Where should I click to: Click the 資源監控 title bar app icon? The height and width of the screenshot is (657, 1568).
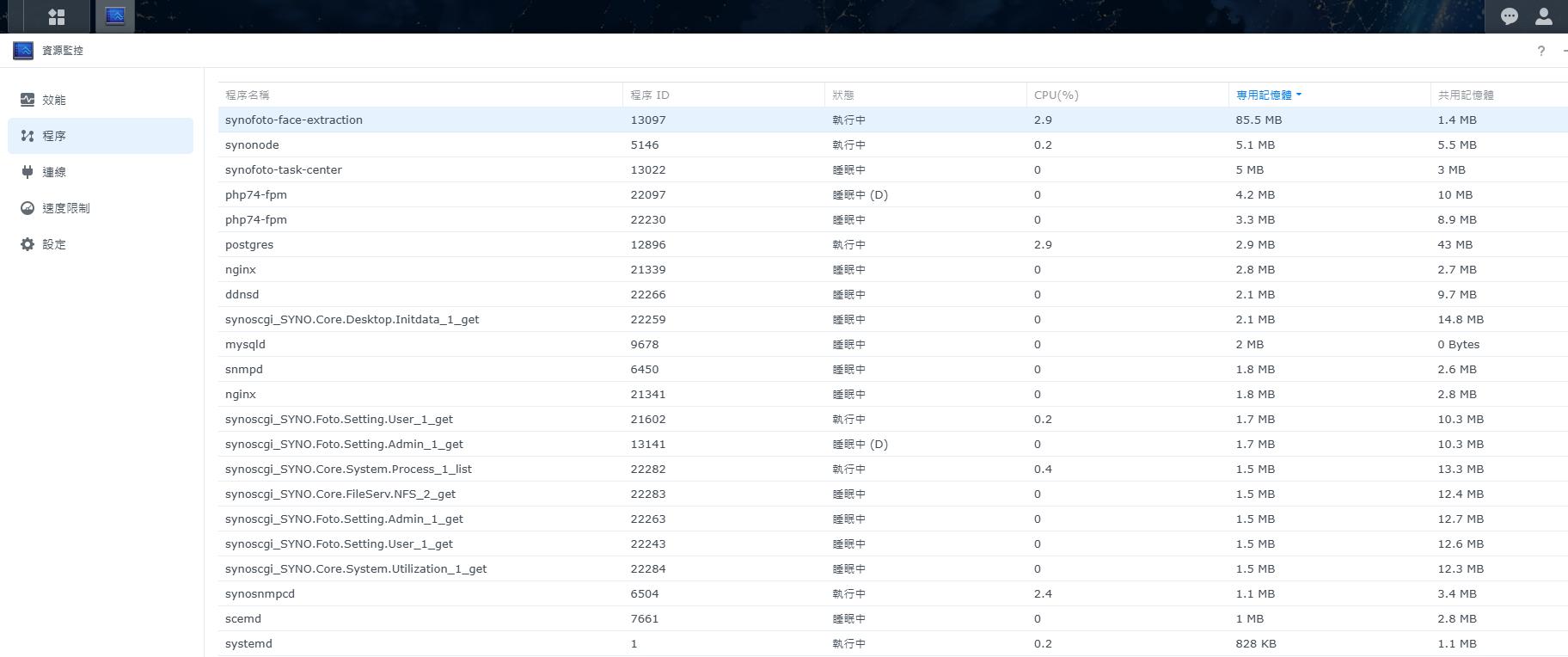point(23,51)
